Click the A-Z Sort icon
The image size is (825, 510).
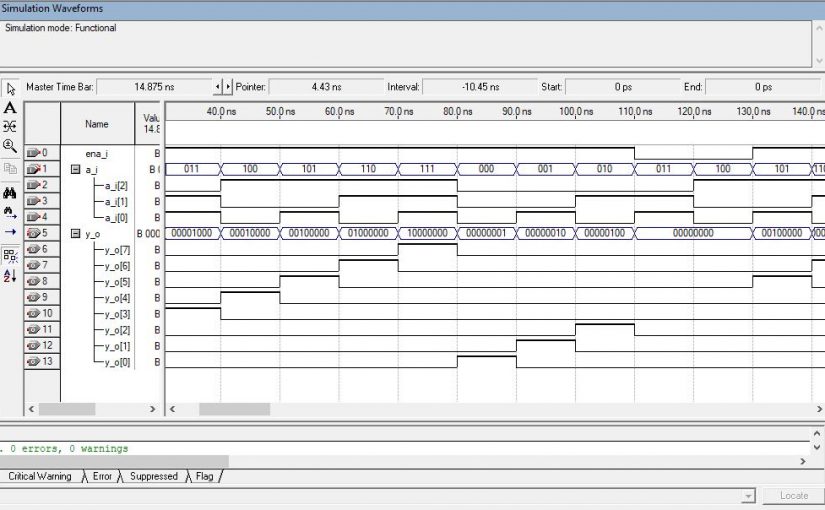tap(10, 275)
